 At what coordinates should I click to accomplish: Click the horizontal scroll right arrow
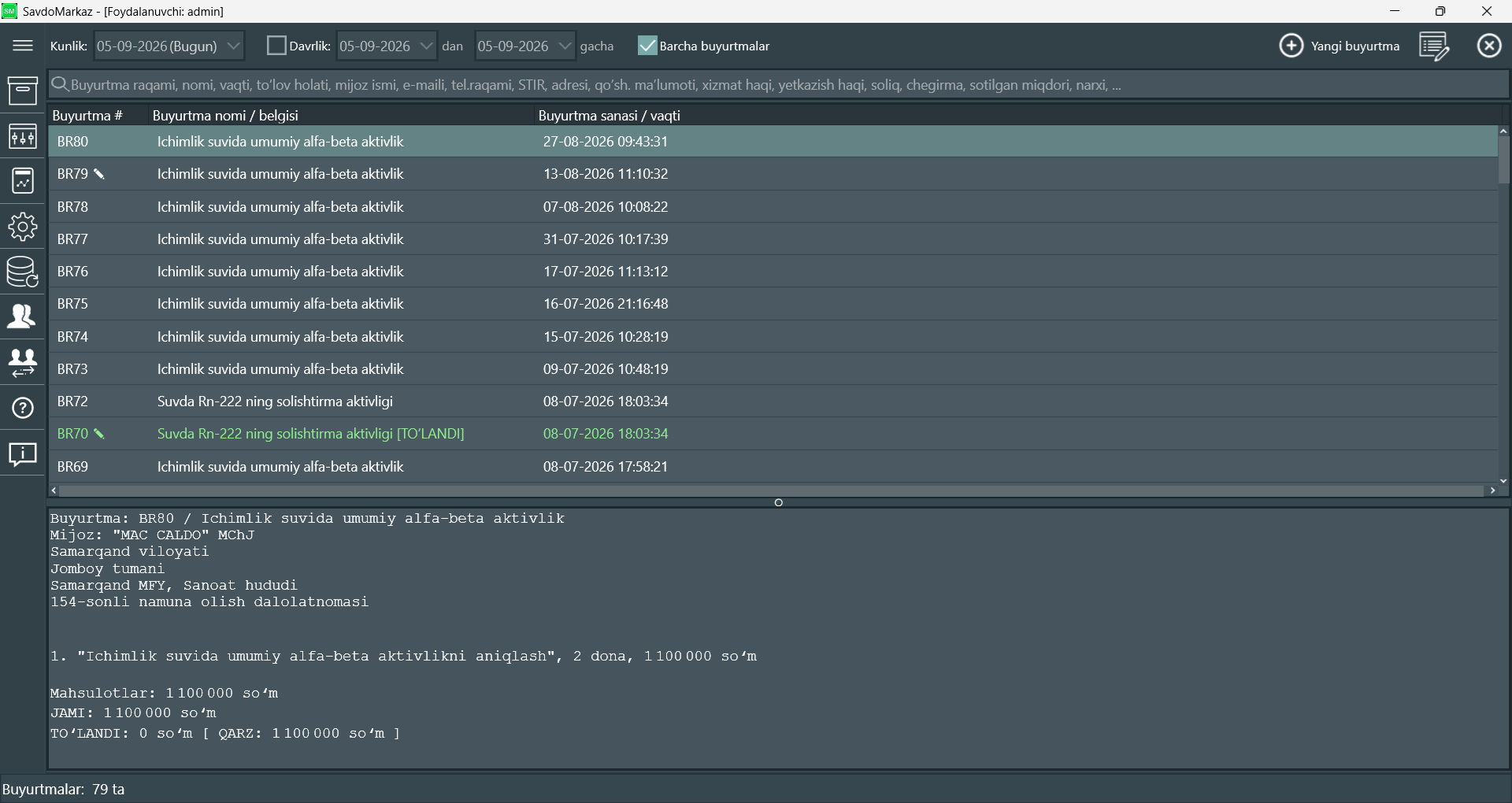click(x=1492, y=490)
